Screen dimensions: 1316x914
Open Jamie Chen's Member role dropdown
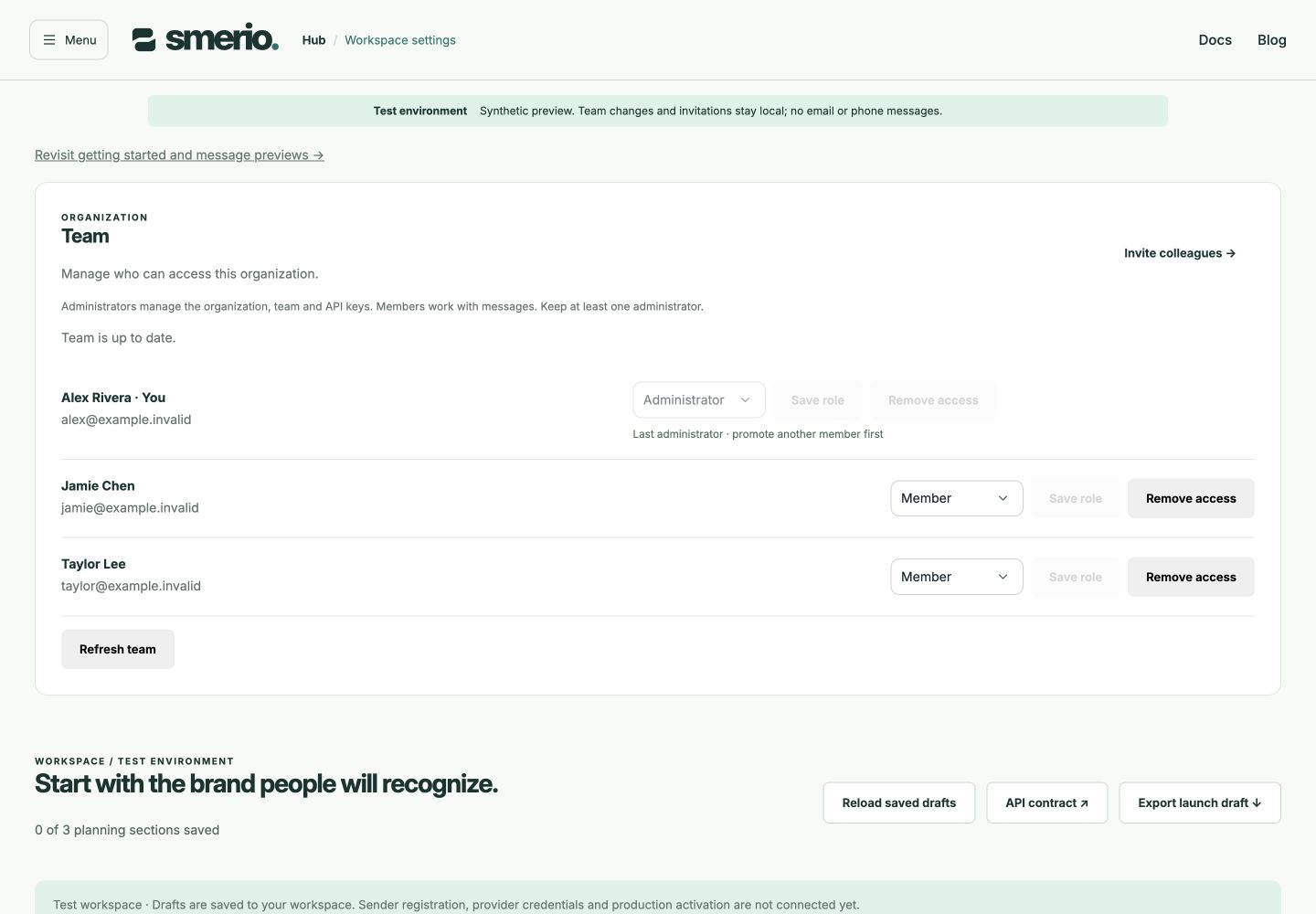click(957, 498)
